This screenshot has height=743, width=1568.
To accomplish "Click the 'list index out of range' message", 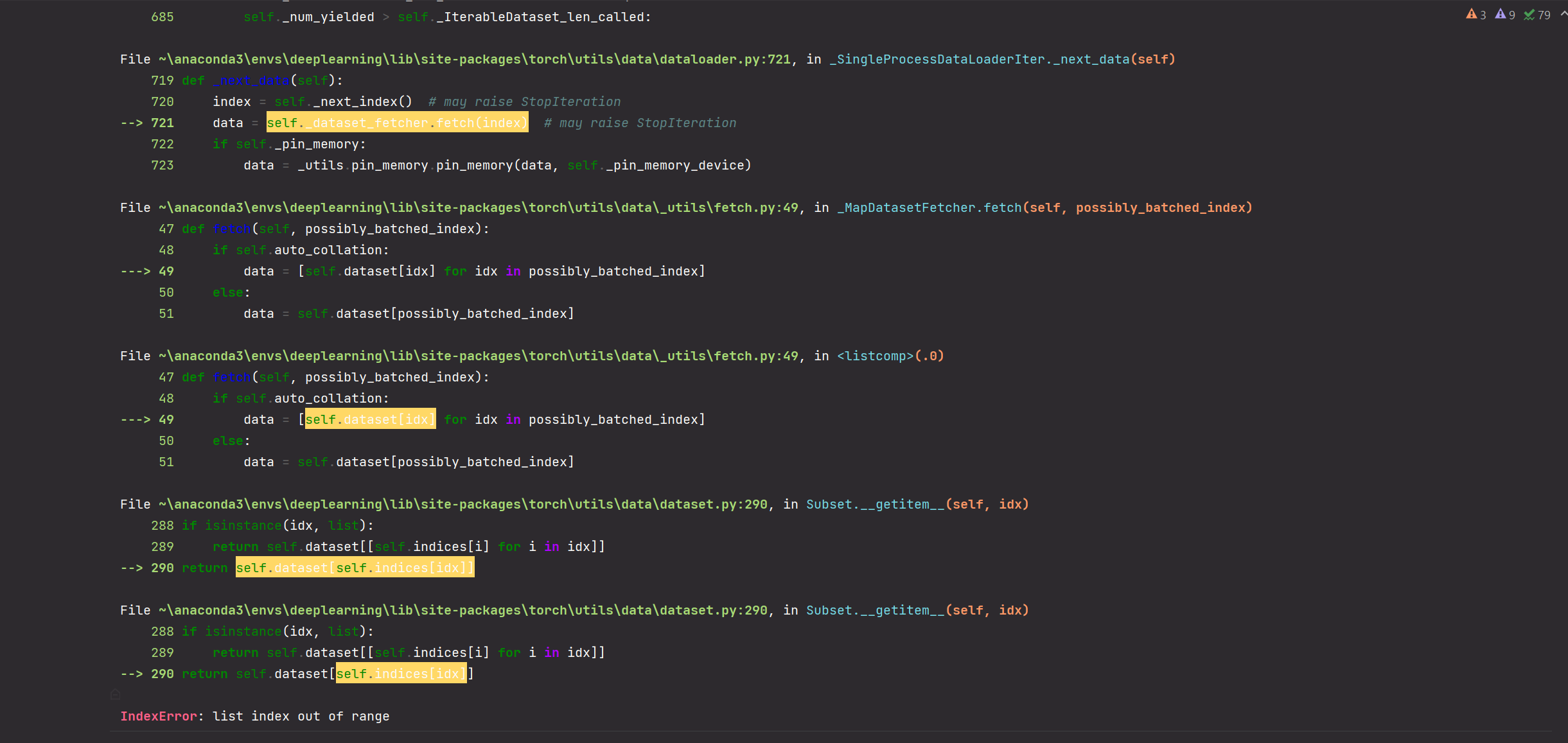I will point(301,716).
